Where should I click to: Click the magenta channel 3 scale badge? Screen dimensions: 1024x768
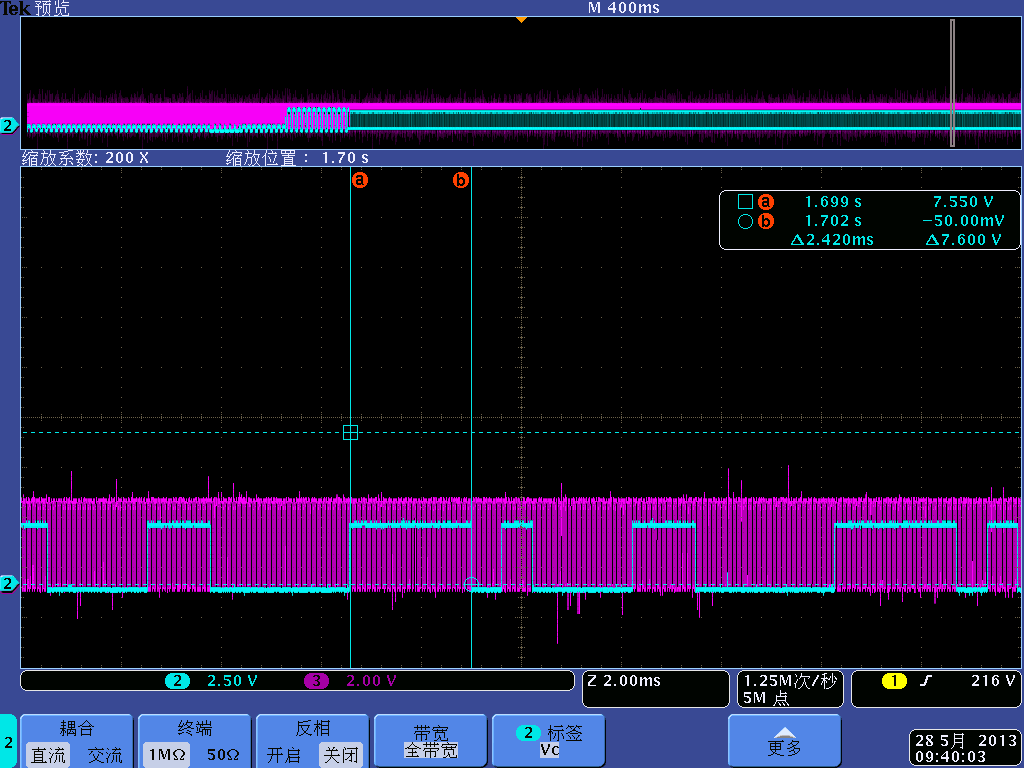[315, 681]
